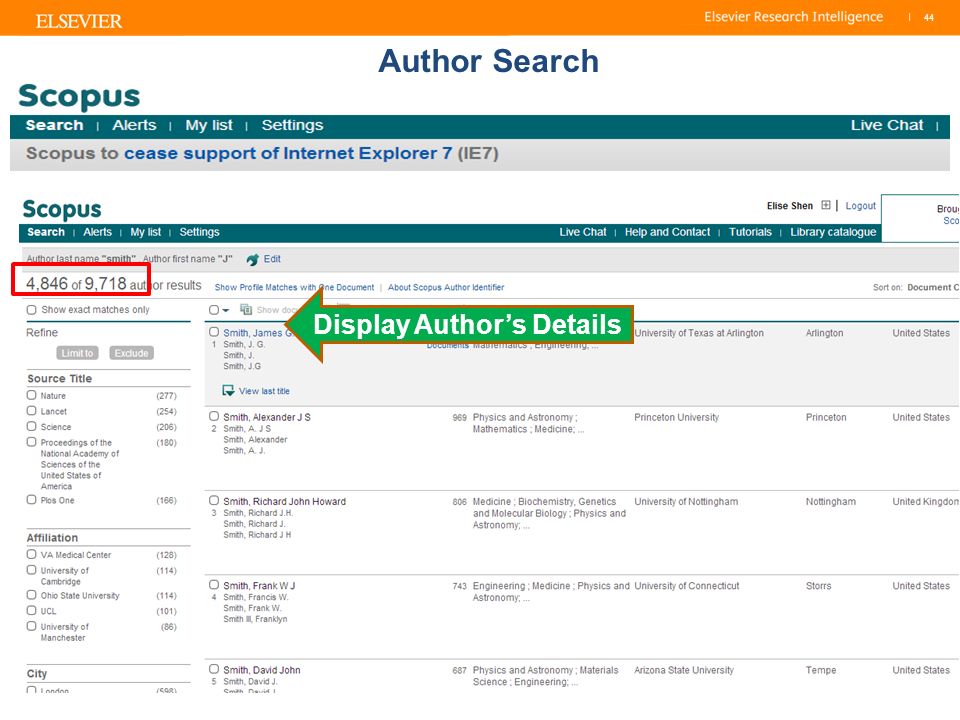Click the Edit search link
The image size is (960, 720).
(272, 259)
